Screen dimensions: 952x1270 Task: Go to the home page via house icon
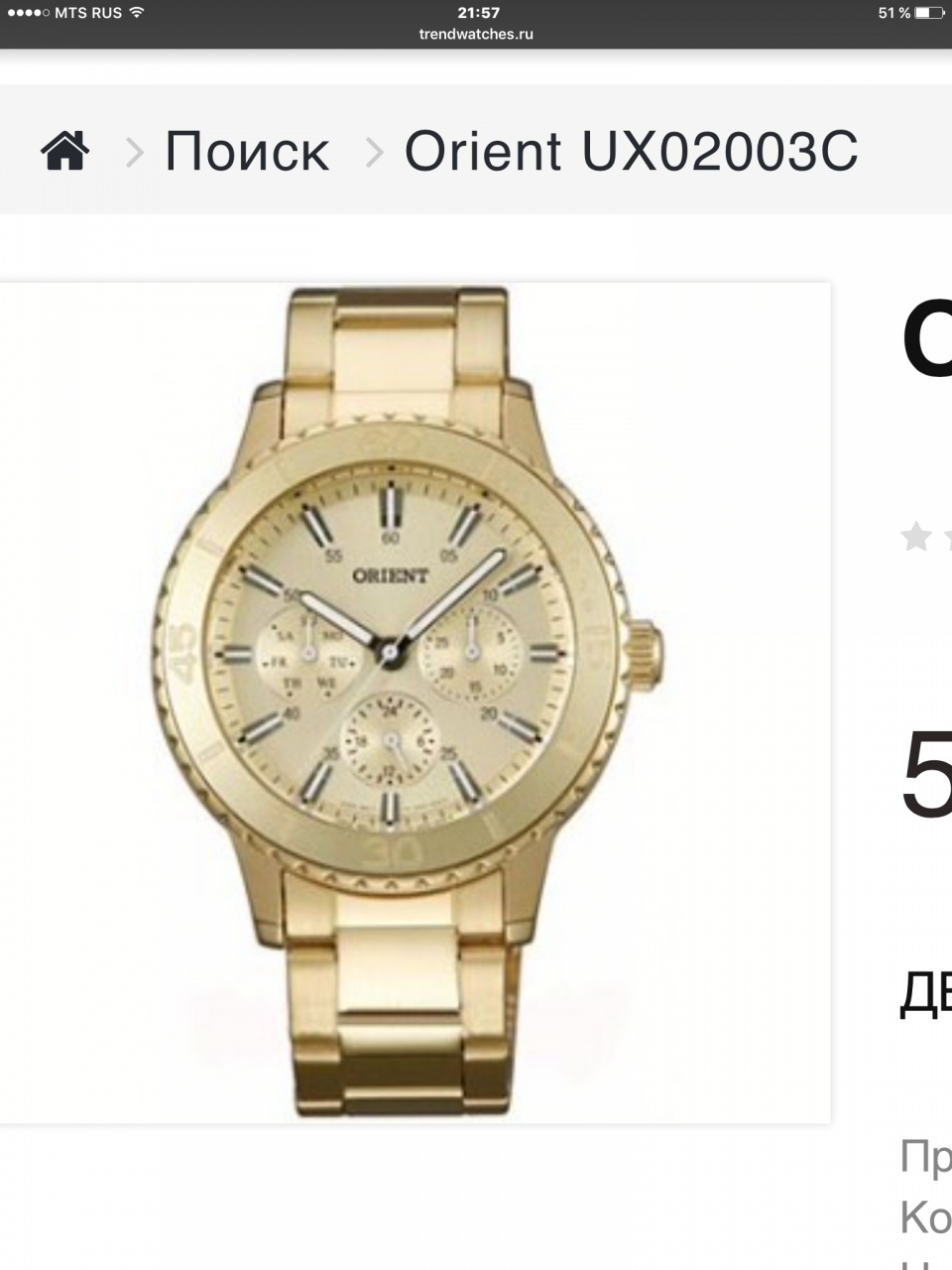[64, 151]
